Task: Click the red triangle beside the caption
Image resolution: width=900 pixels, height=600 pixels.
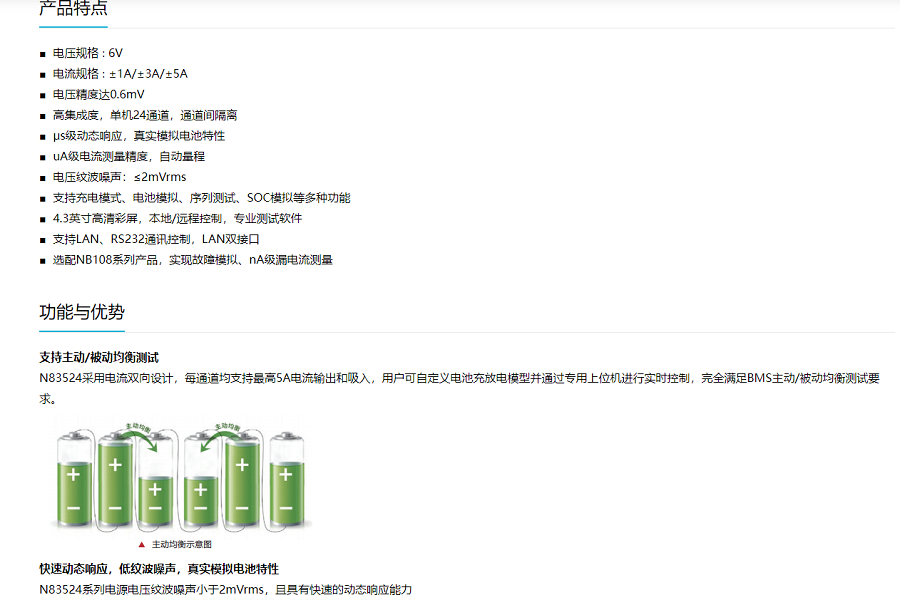Action: (x=142, y=545)
